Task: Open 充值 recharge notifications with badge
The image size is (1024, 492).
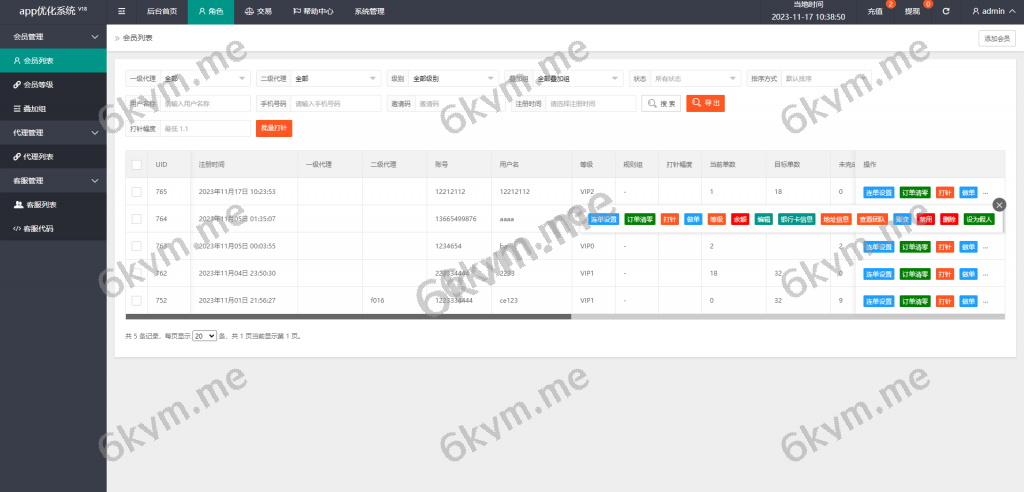Action: 875,12
